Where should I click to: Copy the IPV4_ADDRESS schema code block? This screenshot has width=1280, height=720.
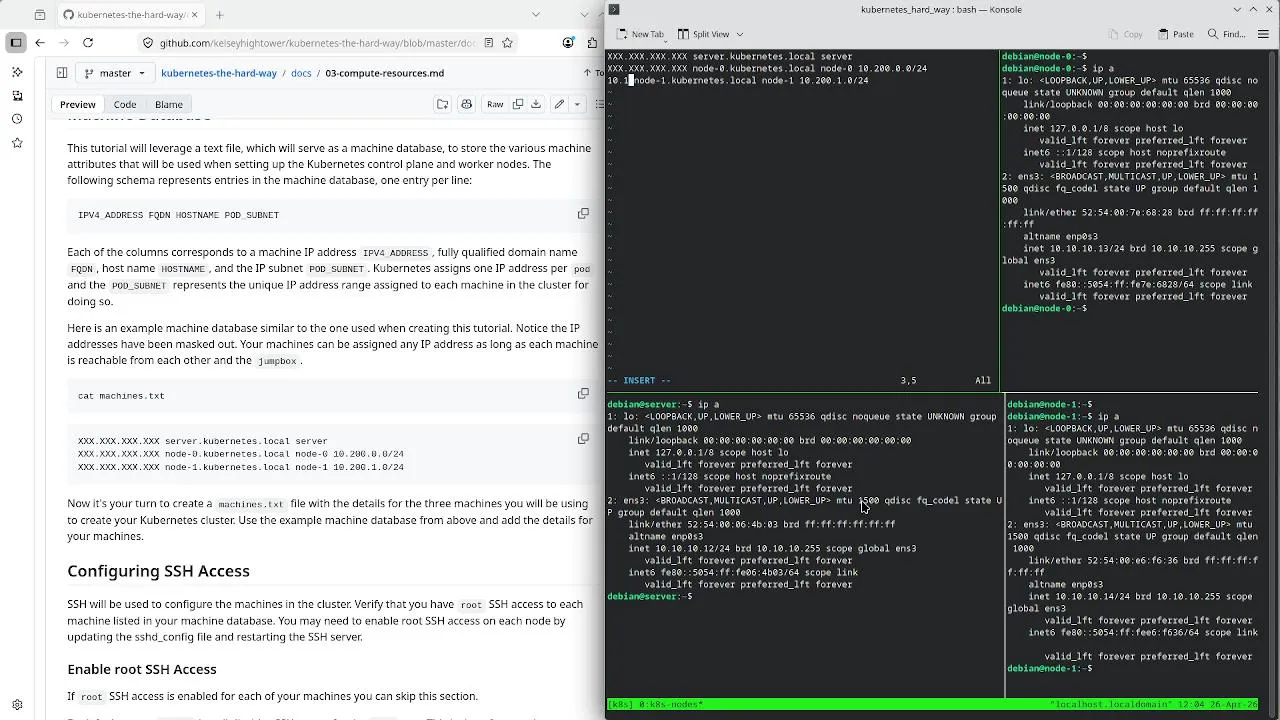[x=583, y=214]
